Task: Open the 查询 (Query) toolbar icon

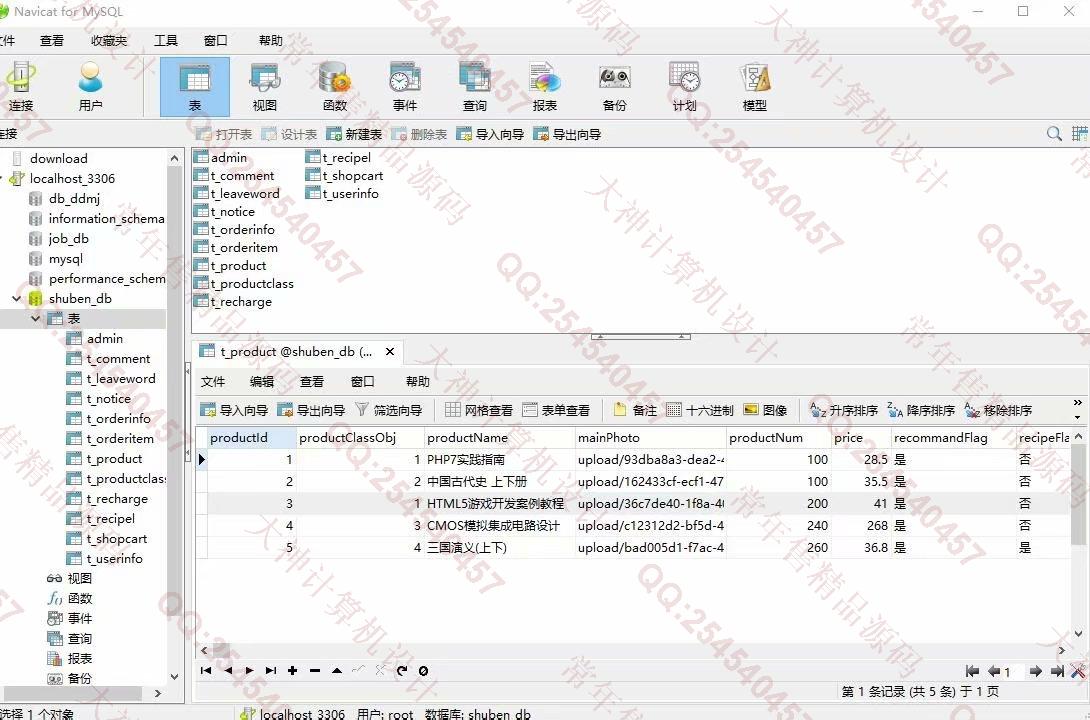Action: [474, 86]
